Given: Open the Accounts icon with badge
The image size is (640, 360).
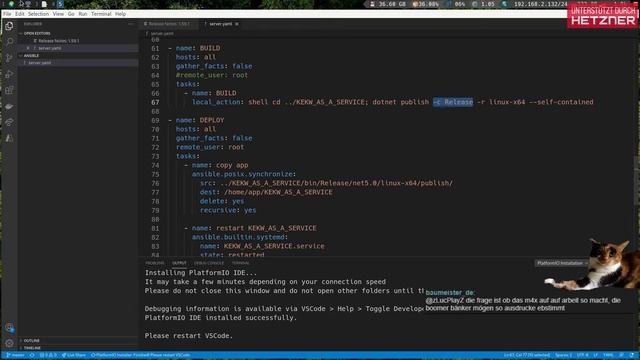Looking at the screenshot, I should (9, 327).
